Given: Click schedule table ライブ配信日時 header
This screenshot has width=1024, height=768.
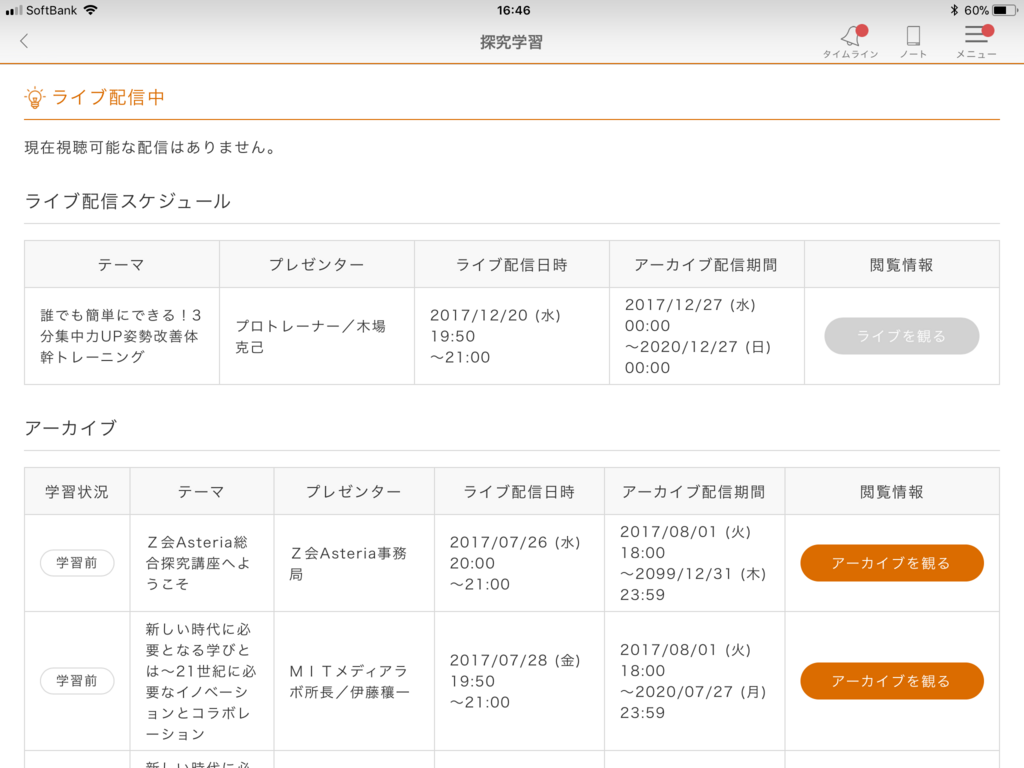Looking at the screenshot, I should pos(511,264).
